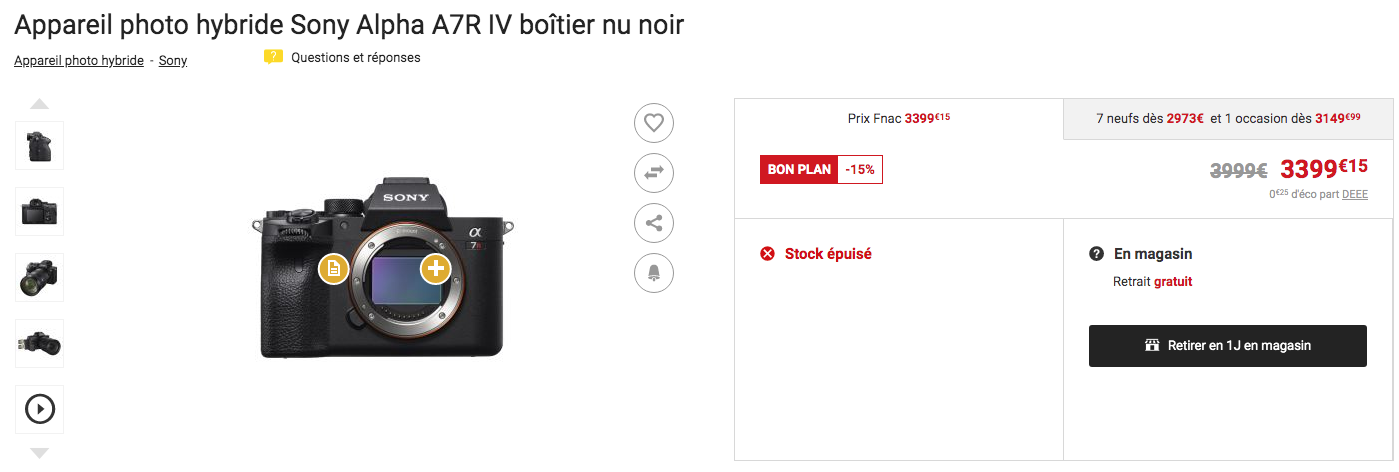The image size is (1399, 472).
Task: Open the Sony breadcrumb link
Action: 173,61
